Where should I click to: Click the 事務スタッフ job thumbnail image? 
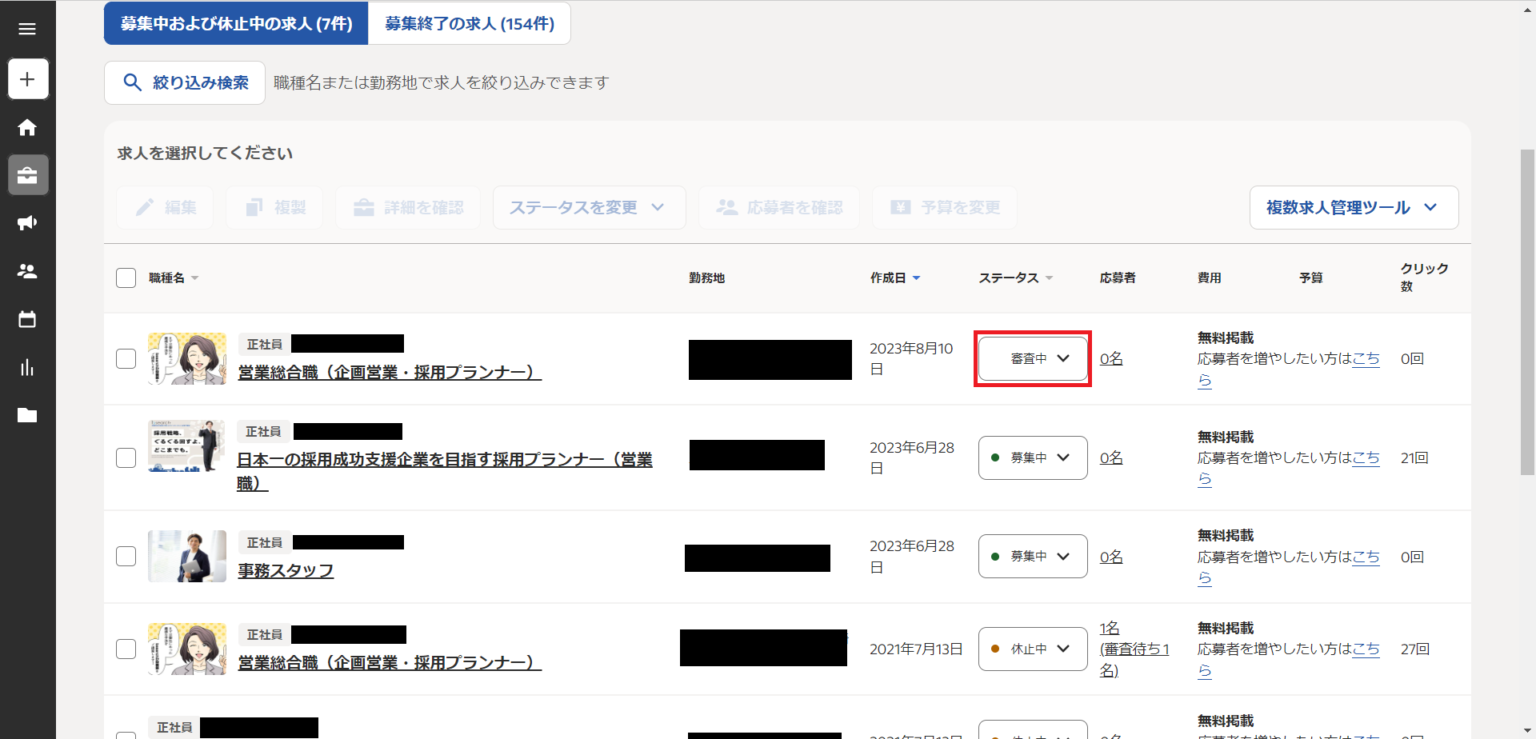pos(187,556)
